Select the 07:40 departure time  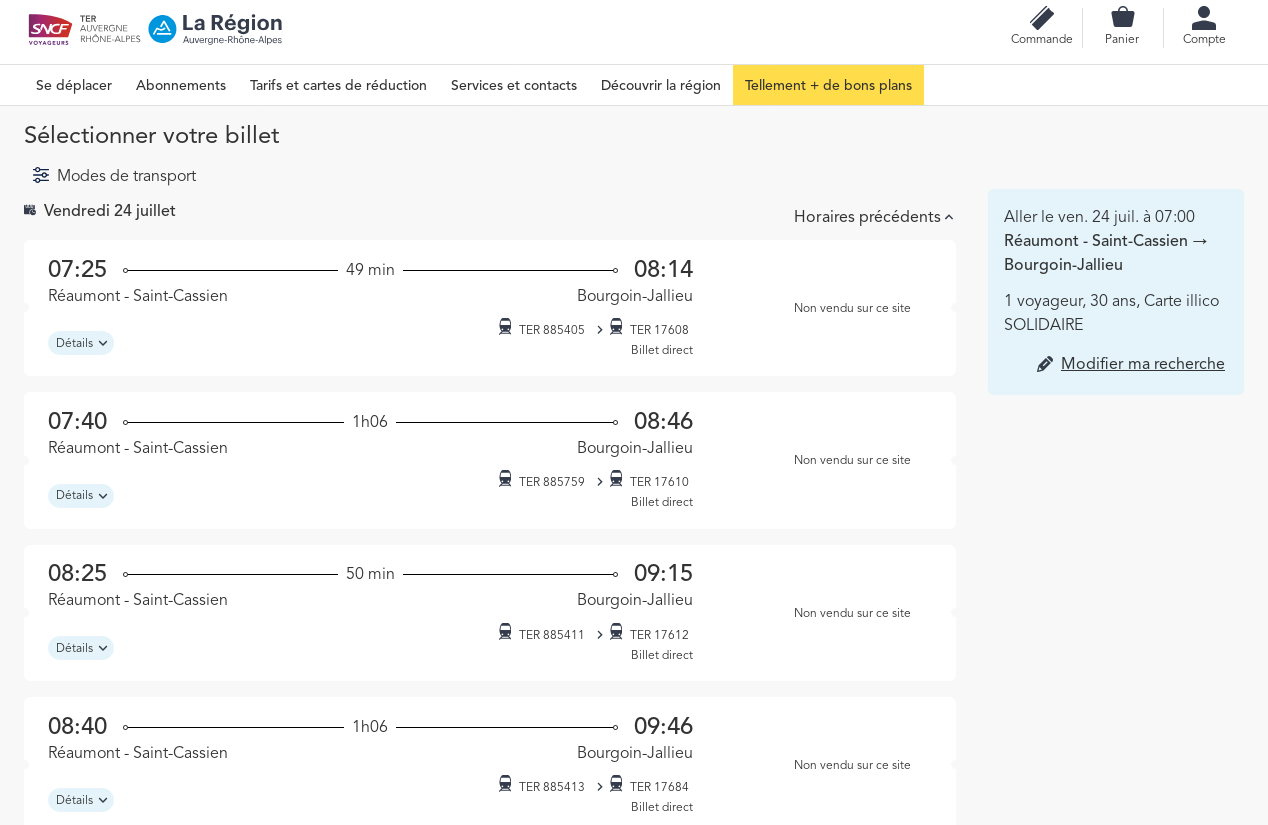[77, 422]
